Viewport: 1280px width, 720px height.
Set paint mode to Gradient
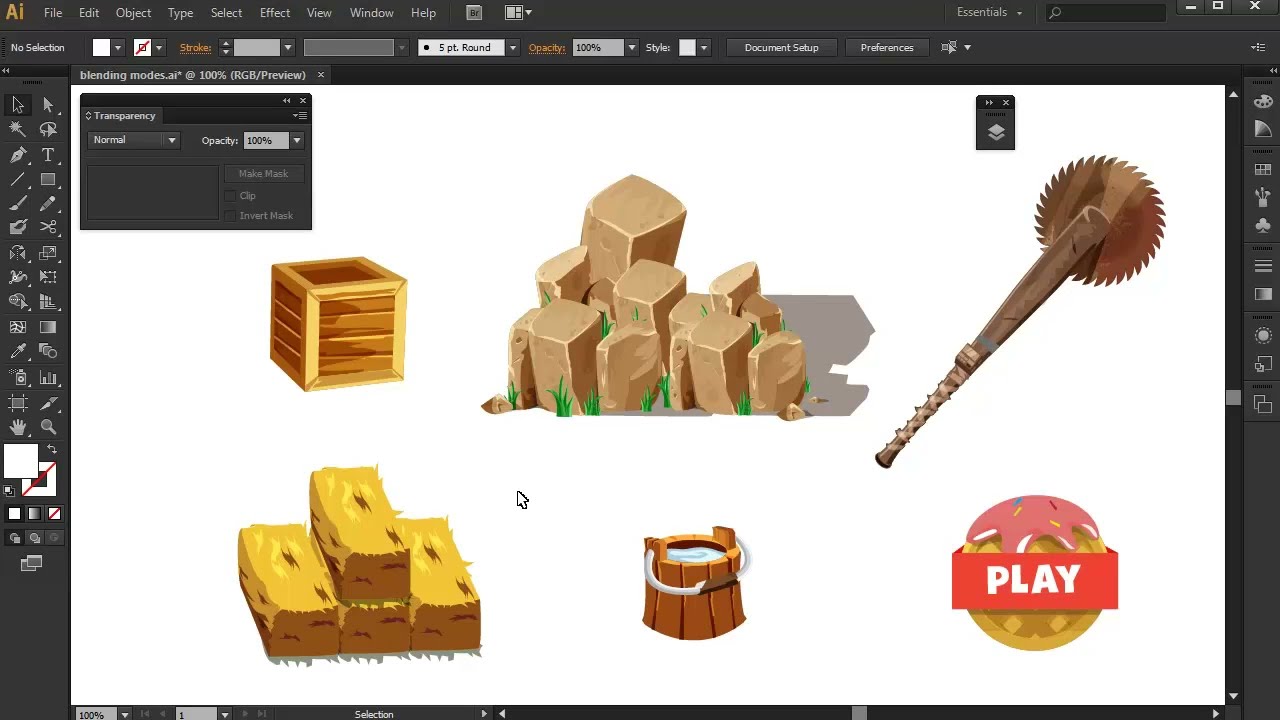34,514
